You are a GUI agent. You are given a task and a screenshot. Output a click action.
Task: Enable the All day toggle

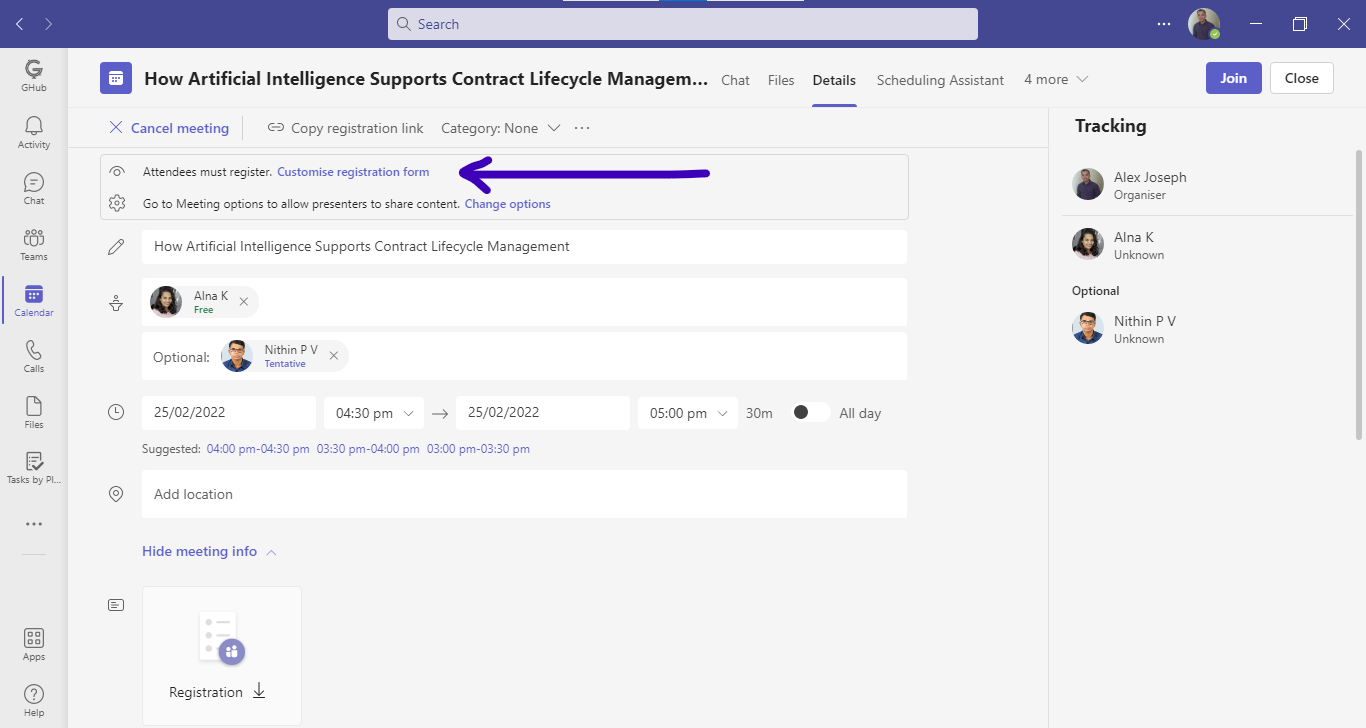click(809, 412)
